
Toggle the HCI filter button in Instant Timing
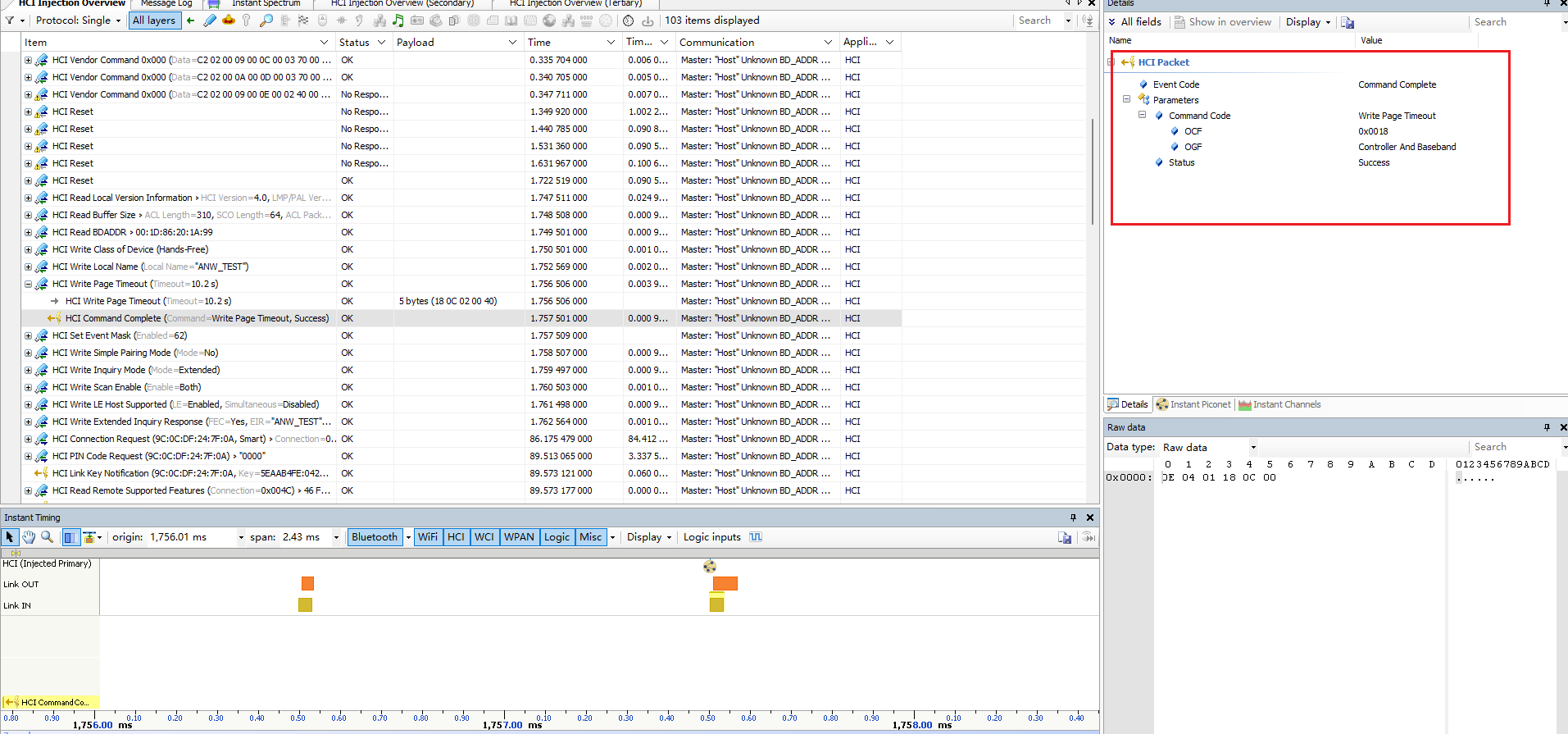[456, 537]
